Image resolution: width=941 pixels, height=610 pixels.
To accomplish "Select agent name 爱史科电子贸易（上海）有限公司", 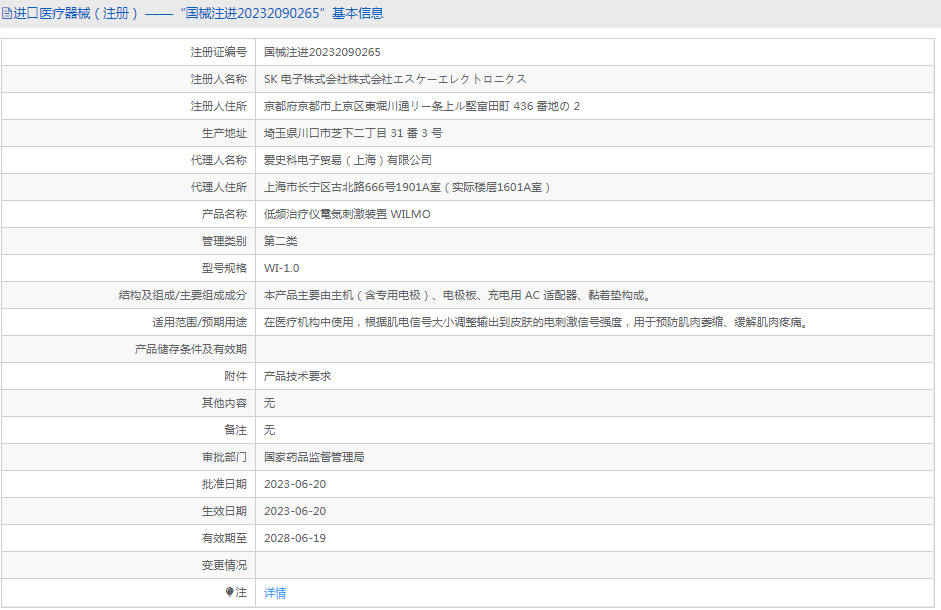I will (x=348, y=160).
